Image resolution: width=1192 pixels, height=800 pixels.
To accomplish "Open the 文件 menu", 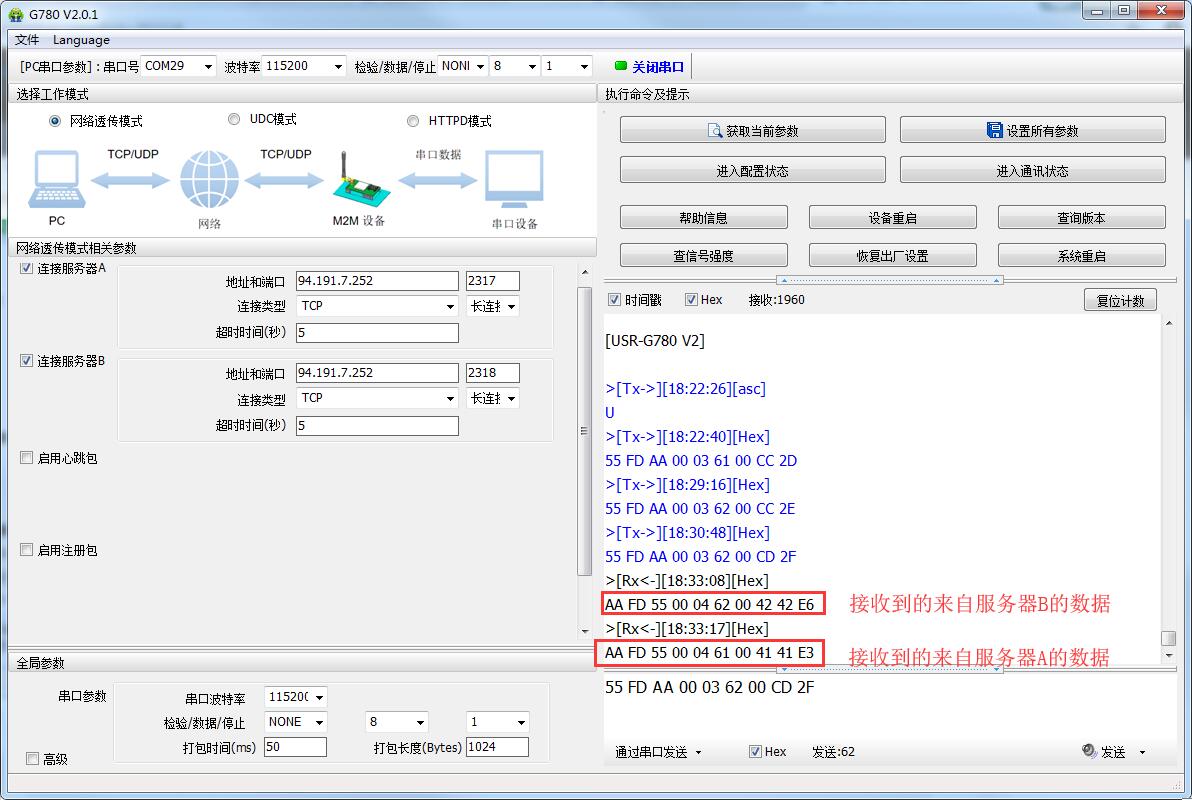I will point(27,40).
